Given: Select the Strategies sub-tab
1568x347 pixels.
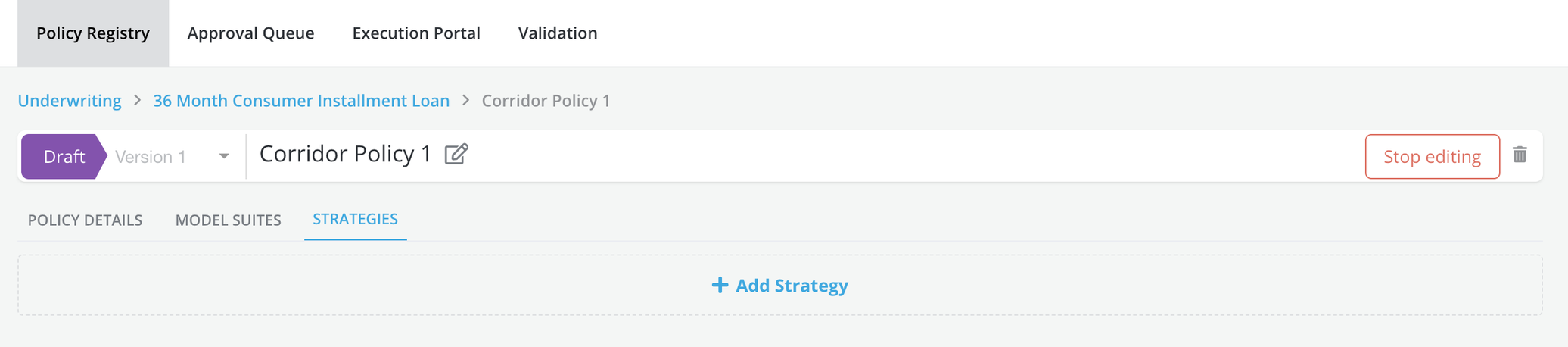Looking at the screenshot, I should [x=355, y=219].
